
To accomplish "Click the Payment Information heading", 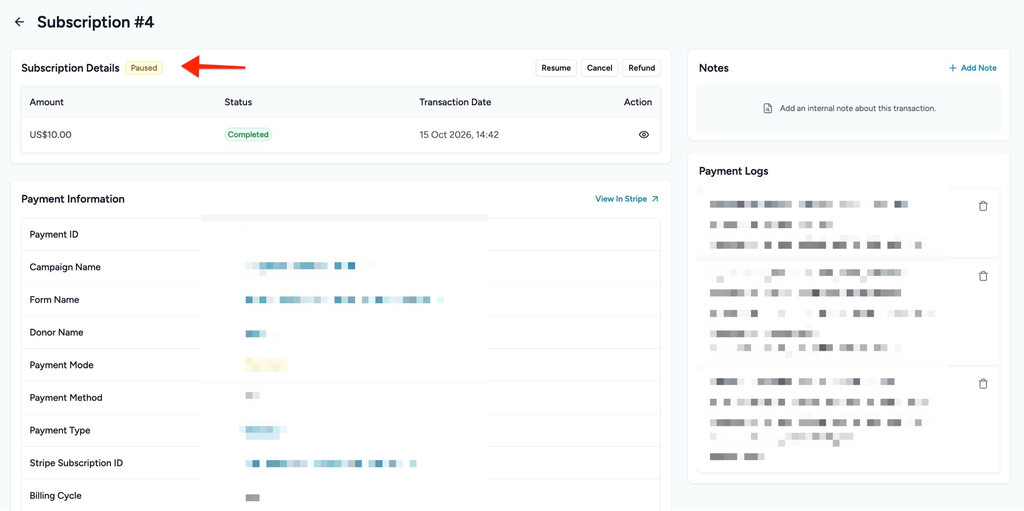I will click(73, 199).
